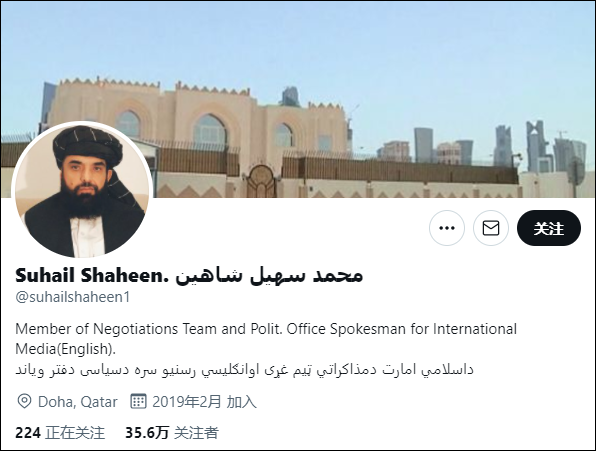Image resolution: width=596 pixels, height=451 pixels.
Task: Click the envelope message icon
Action: point(491,228)
